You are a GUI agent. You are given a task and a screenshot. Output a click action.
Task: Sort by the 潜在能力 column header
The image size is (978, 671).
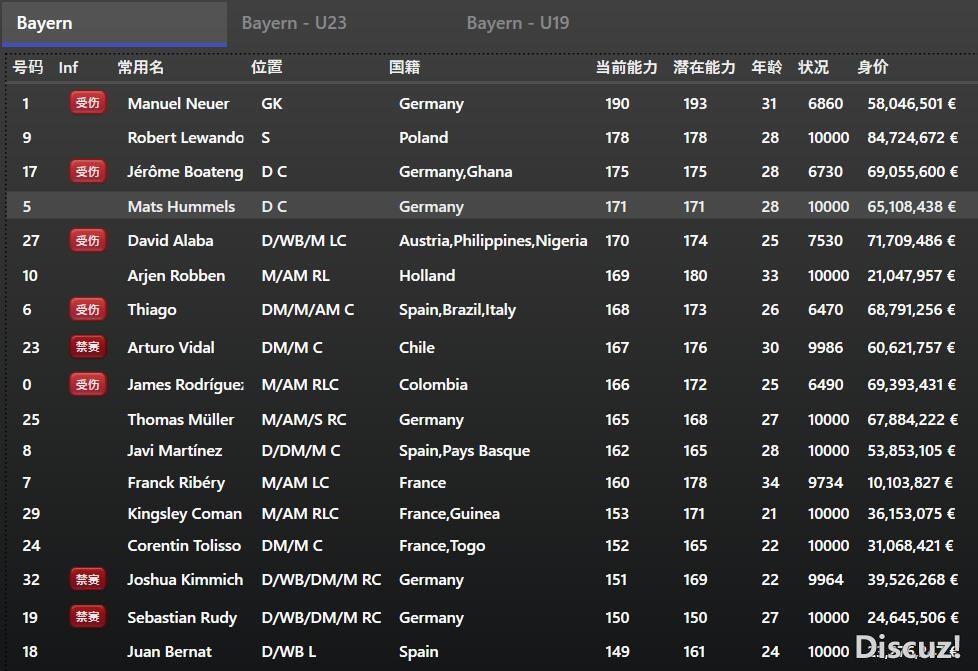704,67
